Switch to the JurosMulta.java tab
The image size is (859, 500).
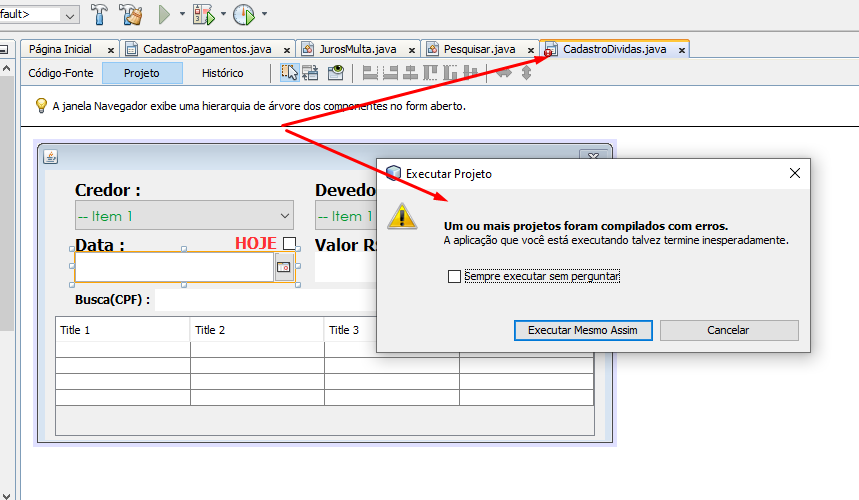358,49
